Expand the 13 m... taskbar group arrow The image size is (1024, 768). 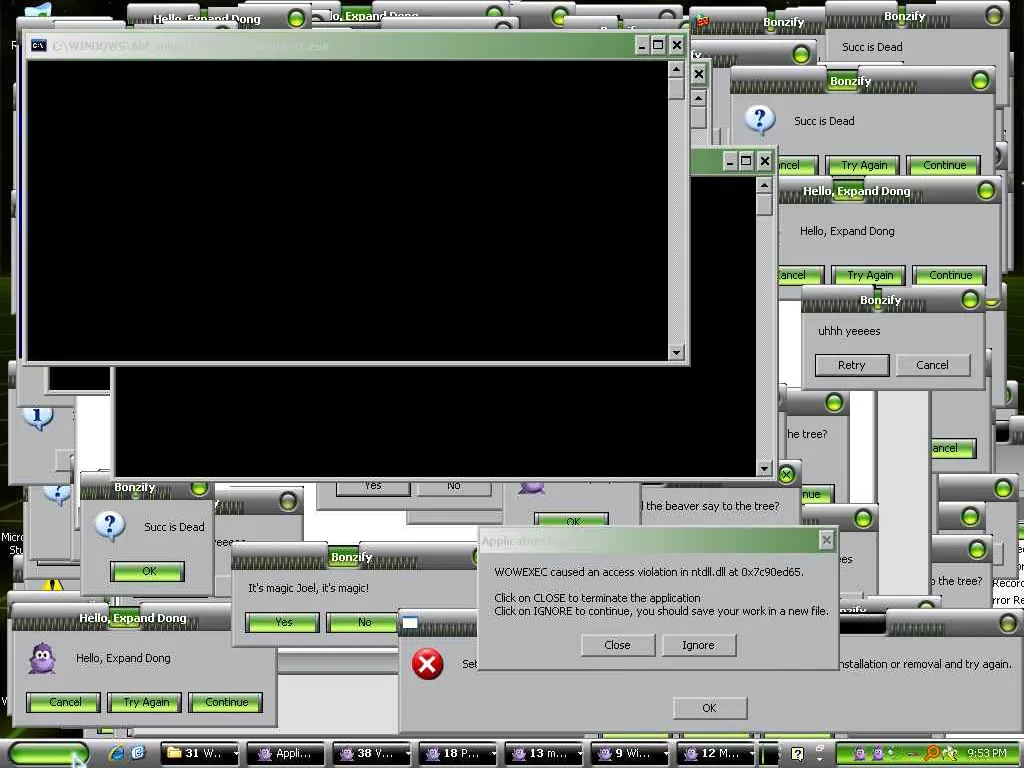pyautogui.click(x=580, y=754)
